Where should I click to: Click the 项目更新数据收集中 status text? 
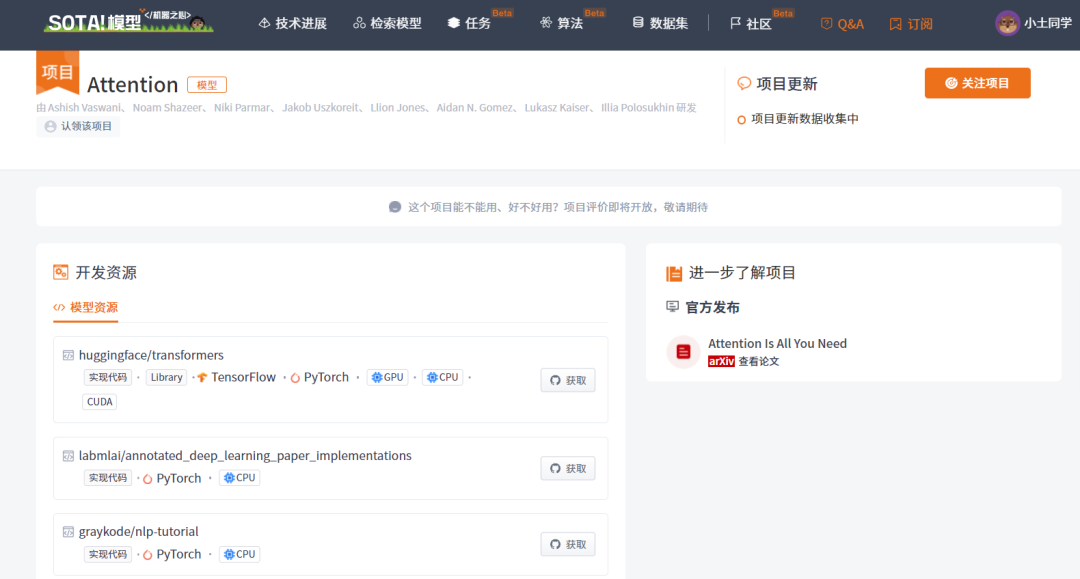coord(804,119)
